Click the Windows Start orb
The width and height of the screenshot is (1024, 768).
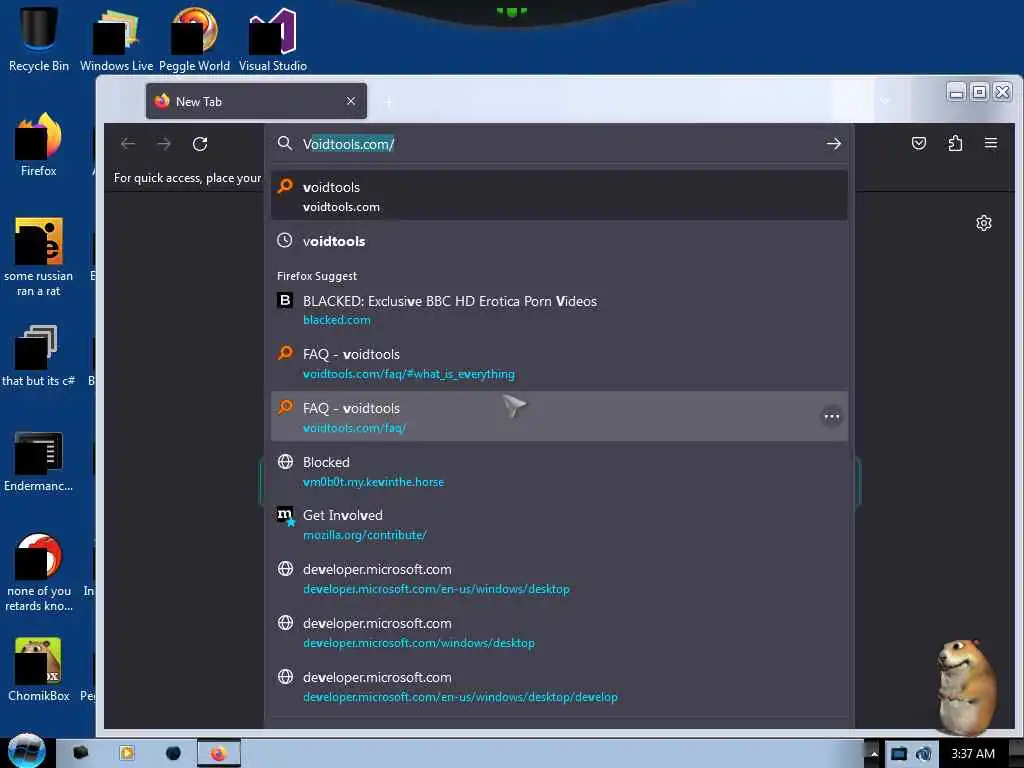26,751
